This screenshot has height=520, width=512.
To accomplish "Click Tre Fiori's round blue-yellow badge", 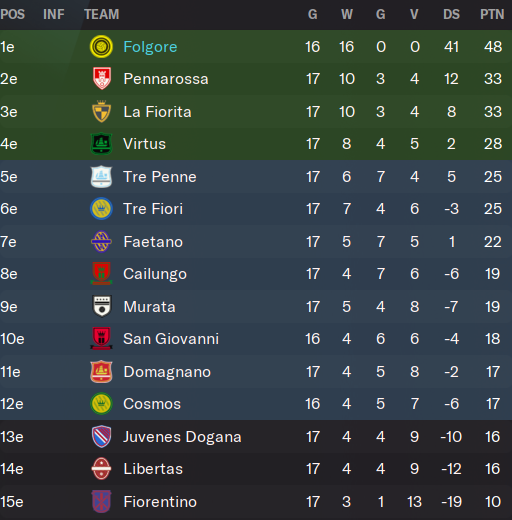I will (x=101, y=209).
